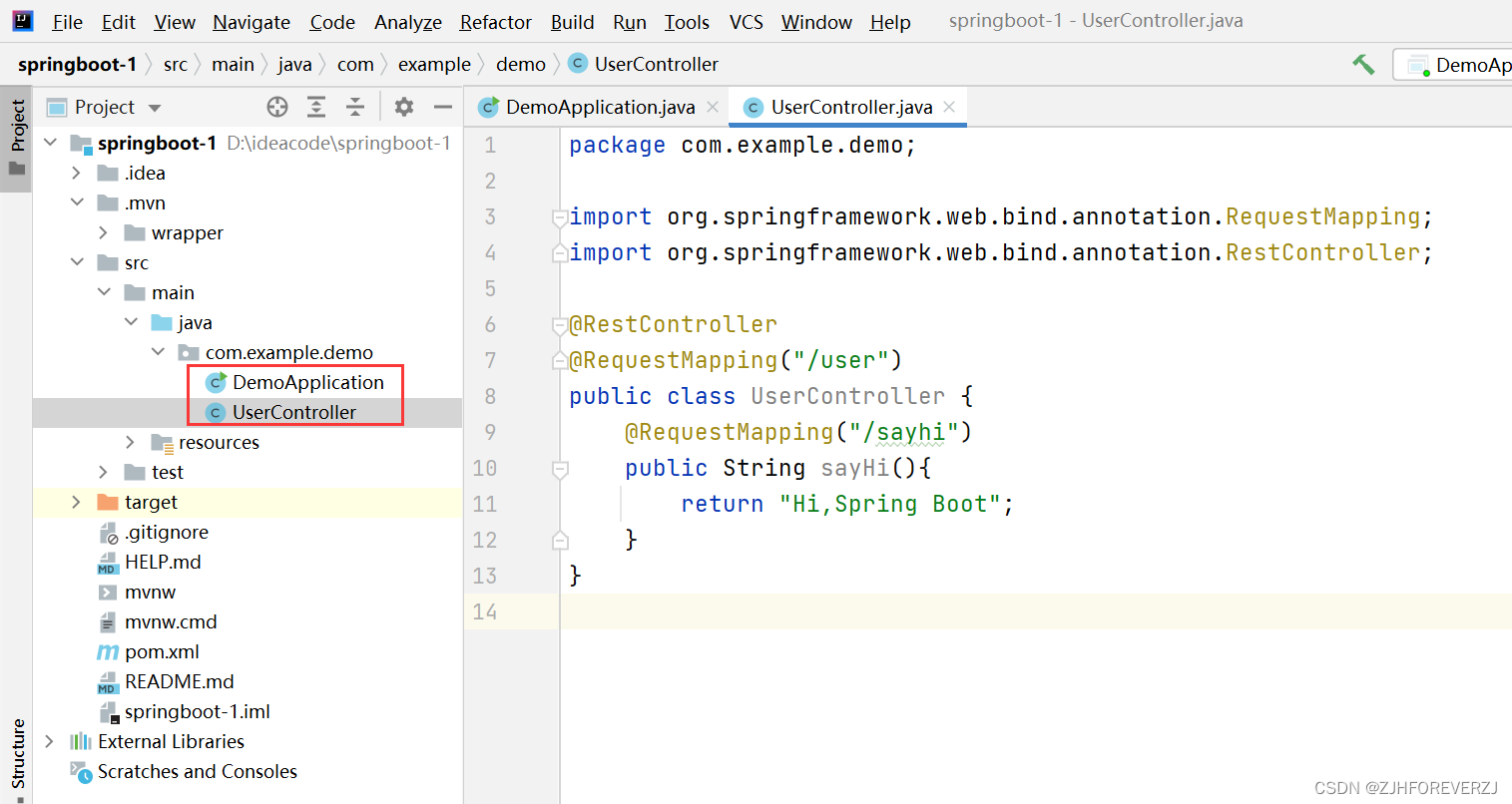Click the Collapse All icon in Project panel
This screenshot has width=1512, height=804.
coord(355,107)
